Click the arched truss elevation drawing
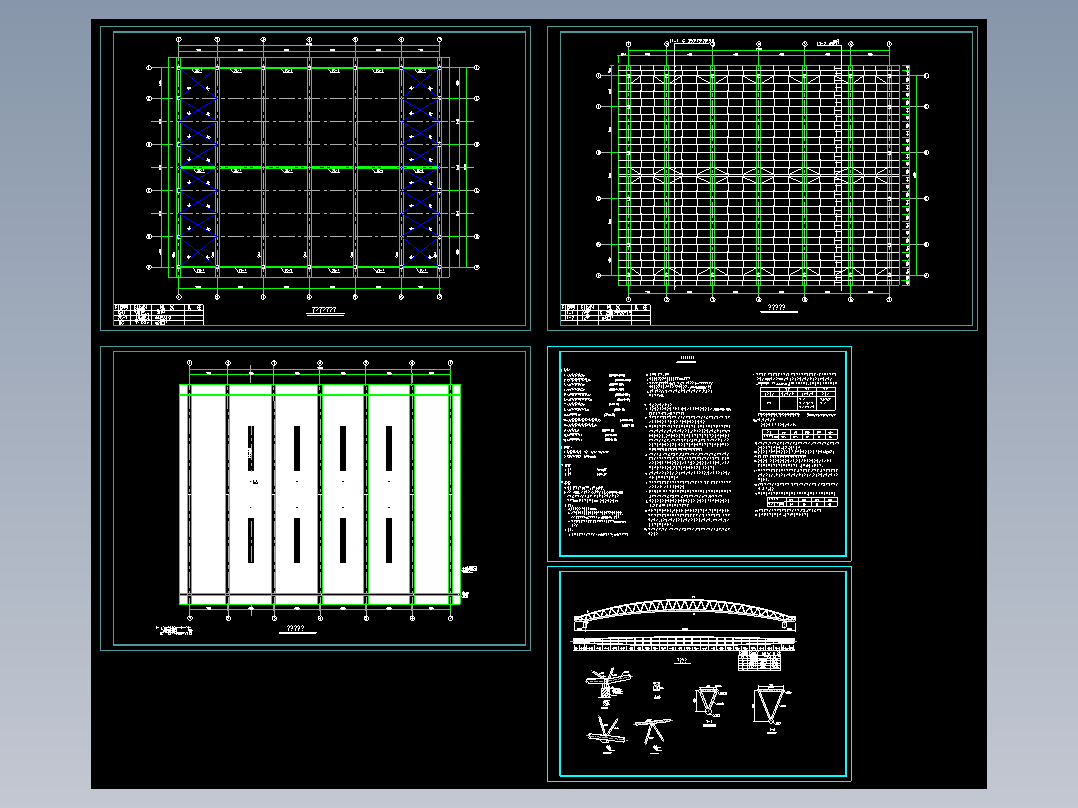Screen dimensions: 1078x808 click(685, 614)
